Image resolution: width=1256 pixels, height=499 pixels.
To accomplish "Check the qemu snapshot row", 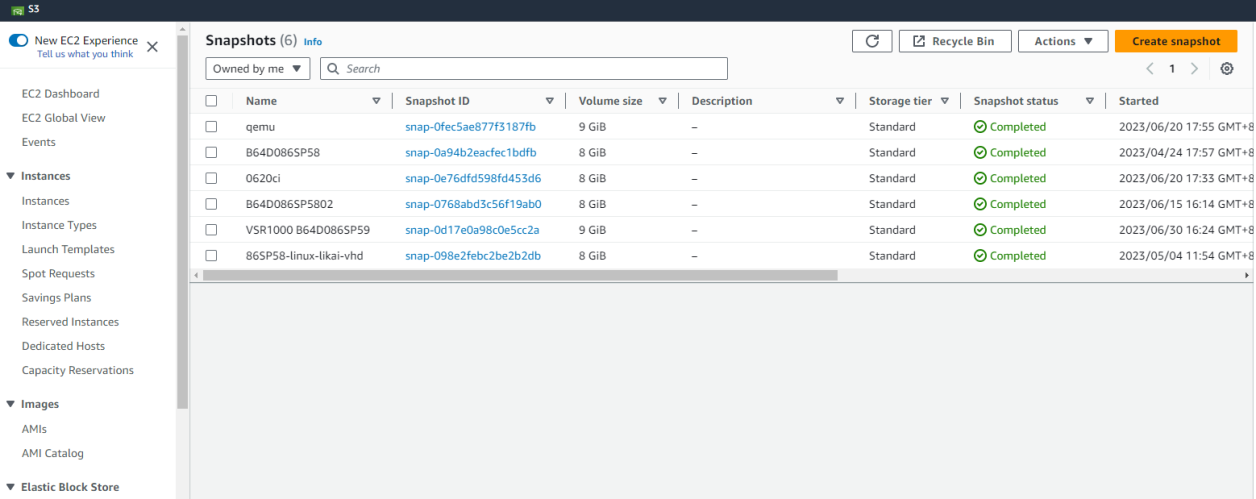I will pos(211,127).
